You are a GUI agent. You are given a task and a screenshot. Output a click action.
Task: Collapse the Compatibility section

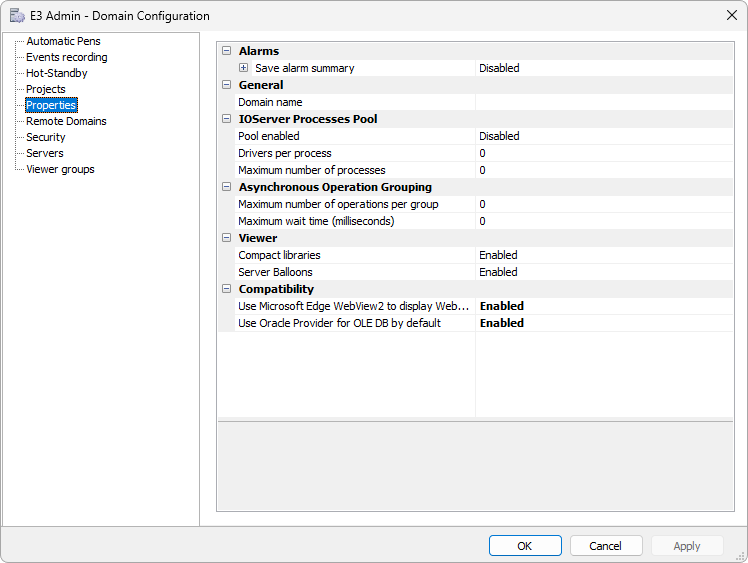(x=227, y=289)
